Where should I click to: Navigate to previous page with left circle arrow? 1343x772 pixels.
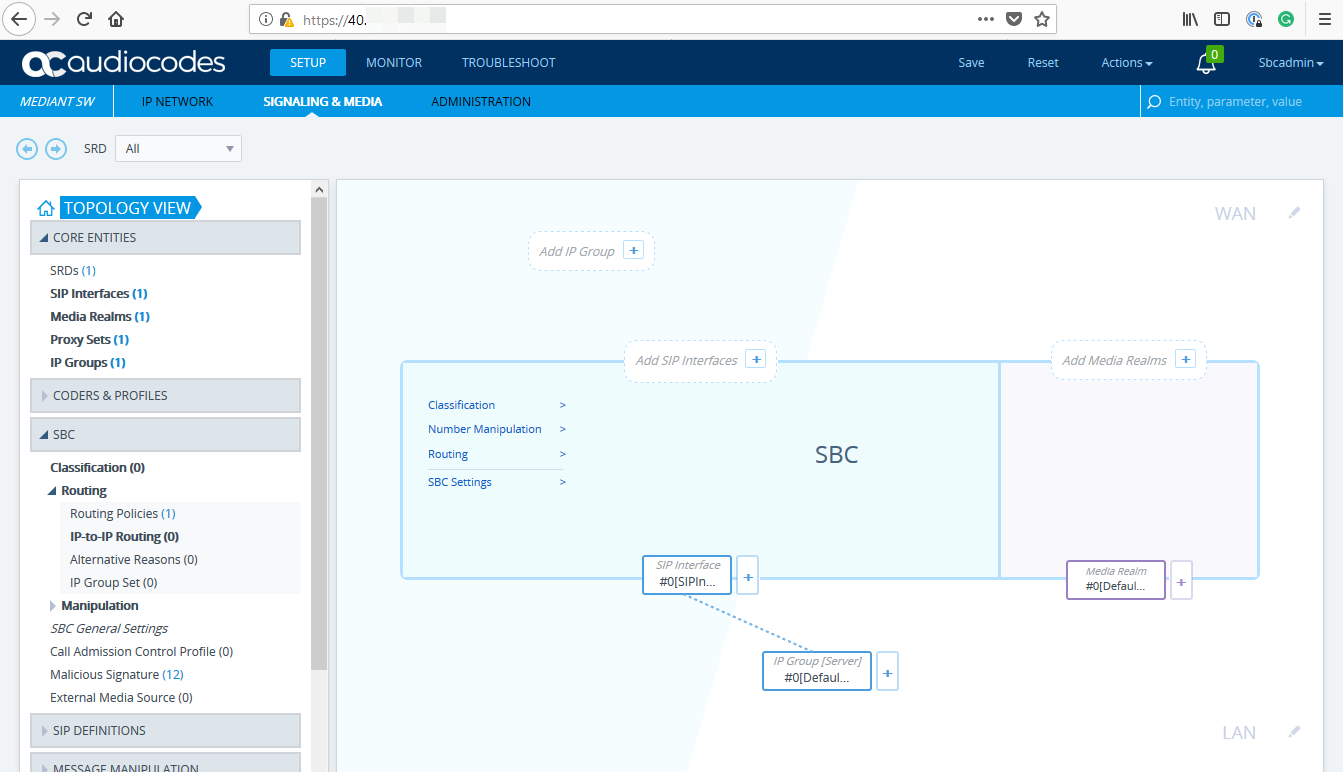point(27,149)
